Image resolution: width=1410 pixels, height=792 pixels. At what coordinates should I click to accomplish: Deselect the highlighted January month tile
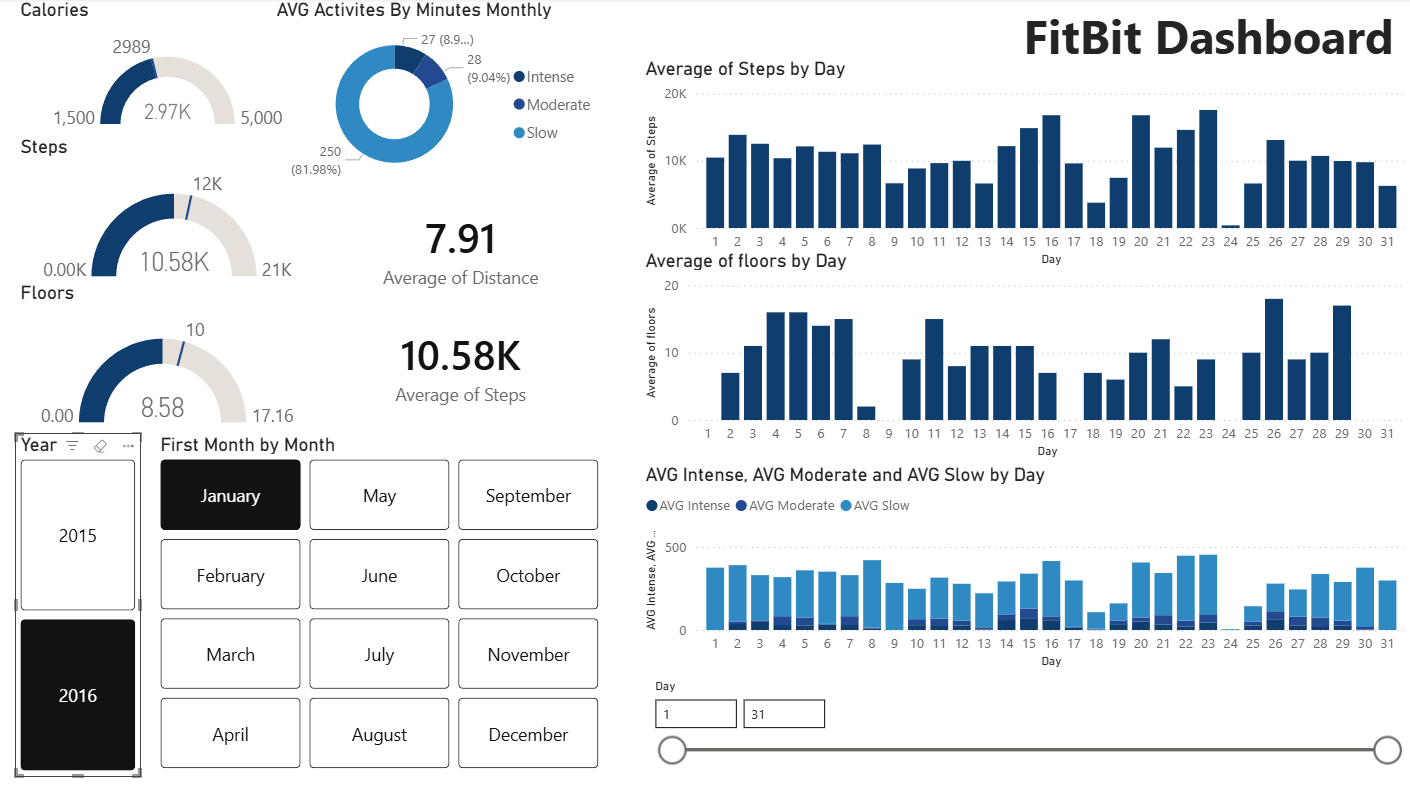point(230,494)
